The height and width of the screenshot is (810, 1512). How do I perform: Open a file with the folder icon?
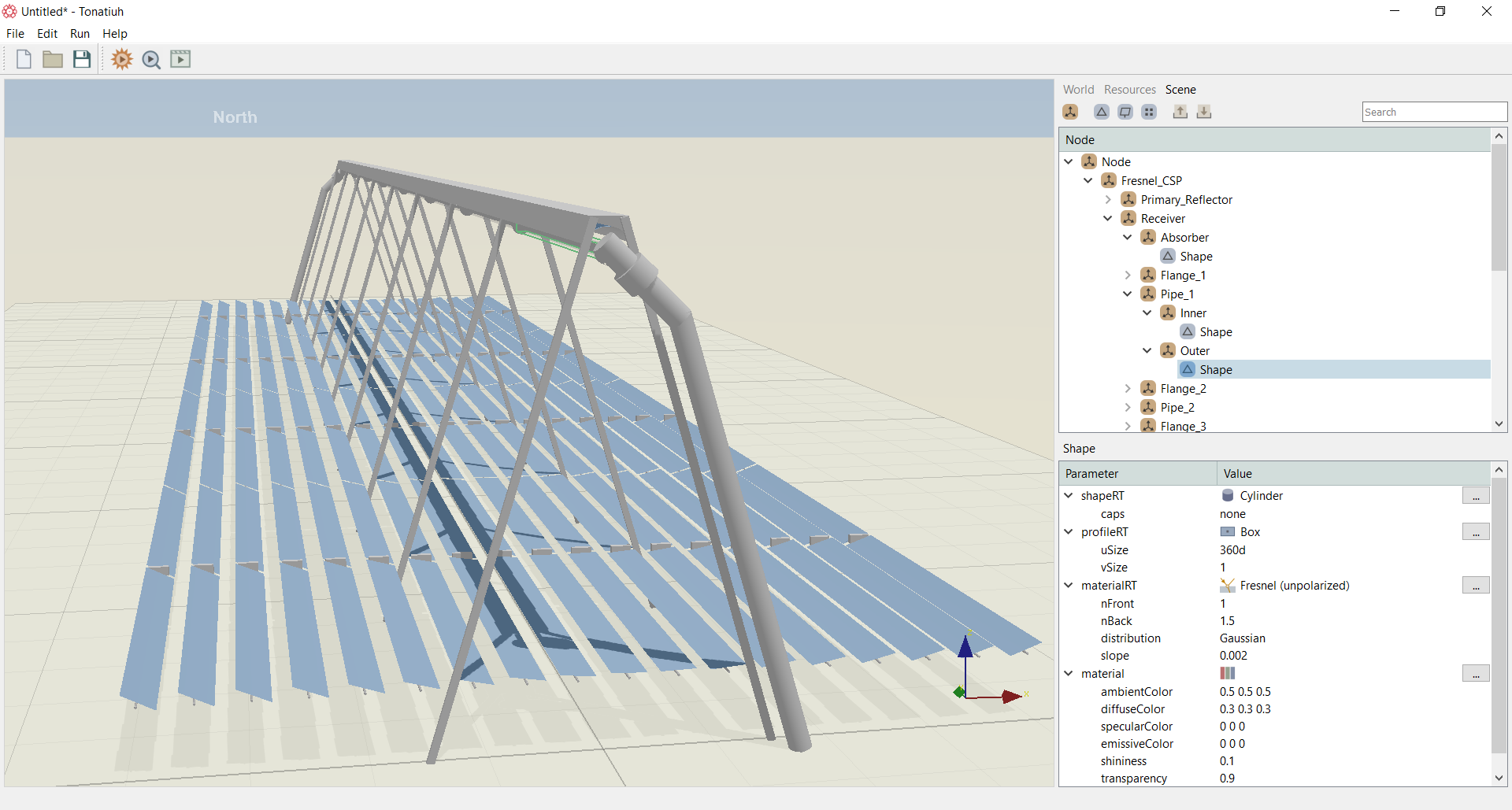click(x=53, y=59)
